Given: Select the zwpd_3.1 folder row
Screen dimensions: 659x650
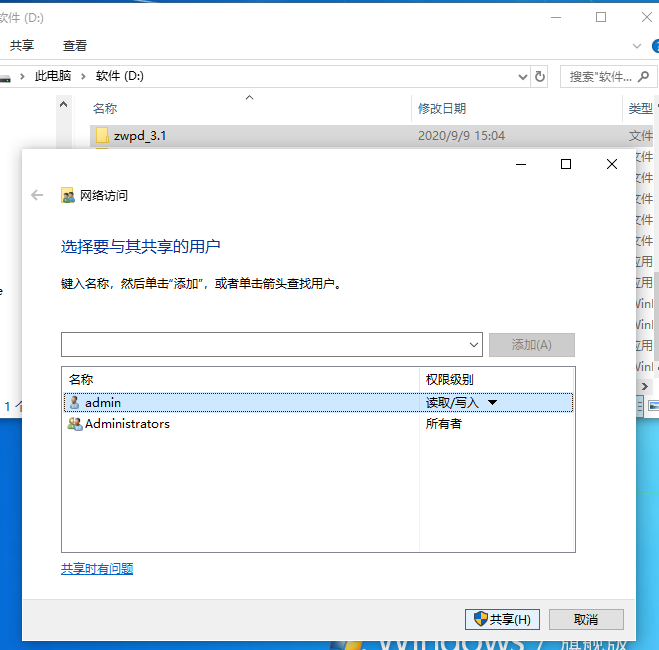Looking at the screenshot, I should tap(372, 136).
